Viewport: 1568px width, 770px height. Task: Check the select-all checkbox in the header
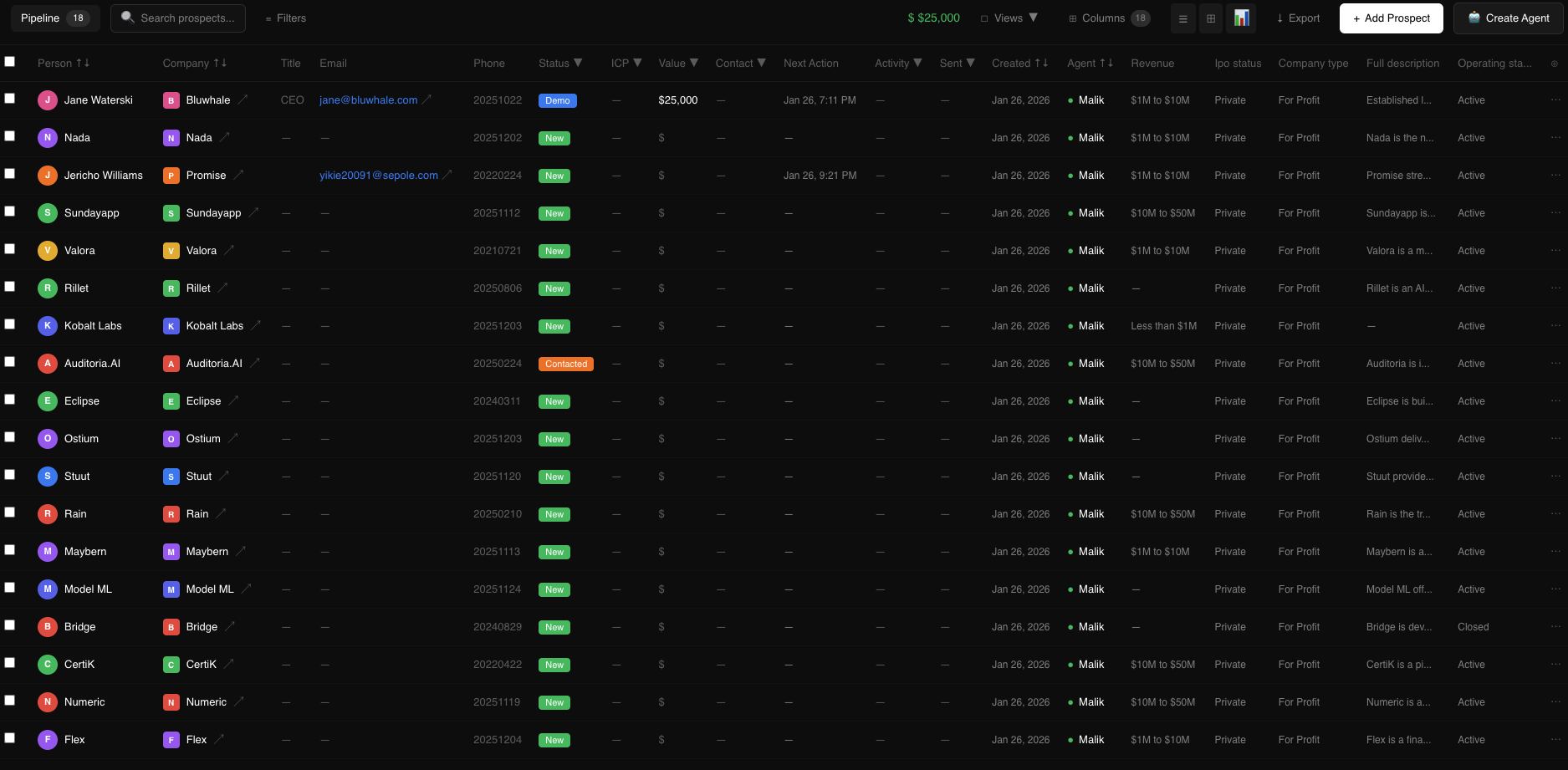(10, 61)
